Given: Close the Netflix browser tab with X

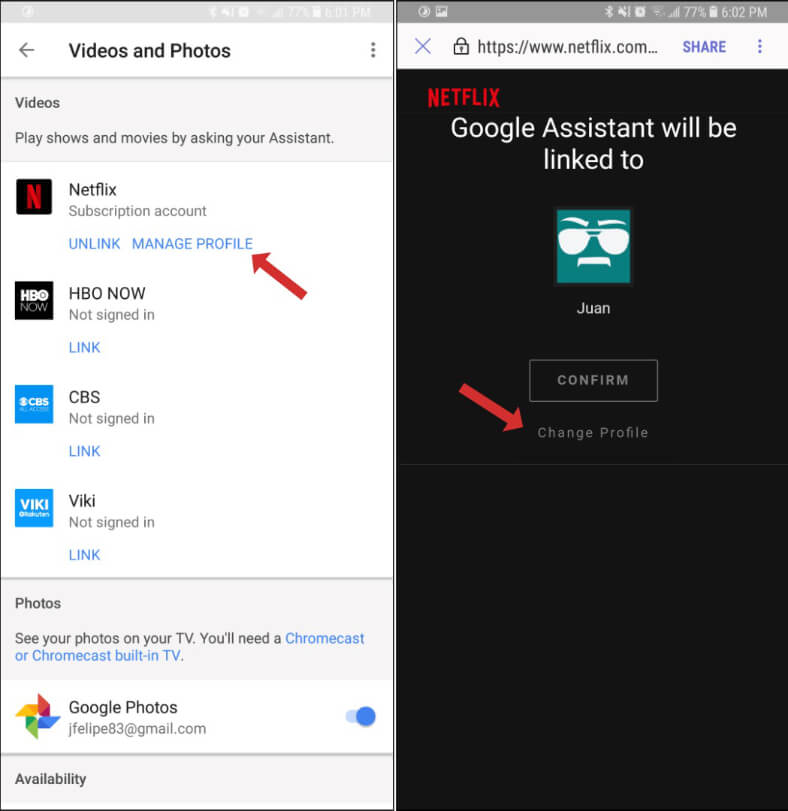Looking at the screenshot, I should pyautogui.click(x=422, y=47).
